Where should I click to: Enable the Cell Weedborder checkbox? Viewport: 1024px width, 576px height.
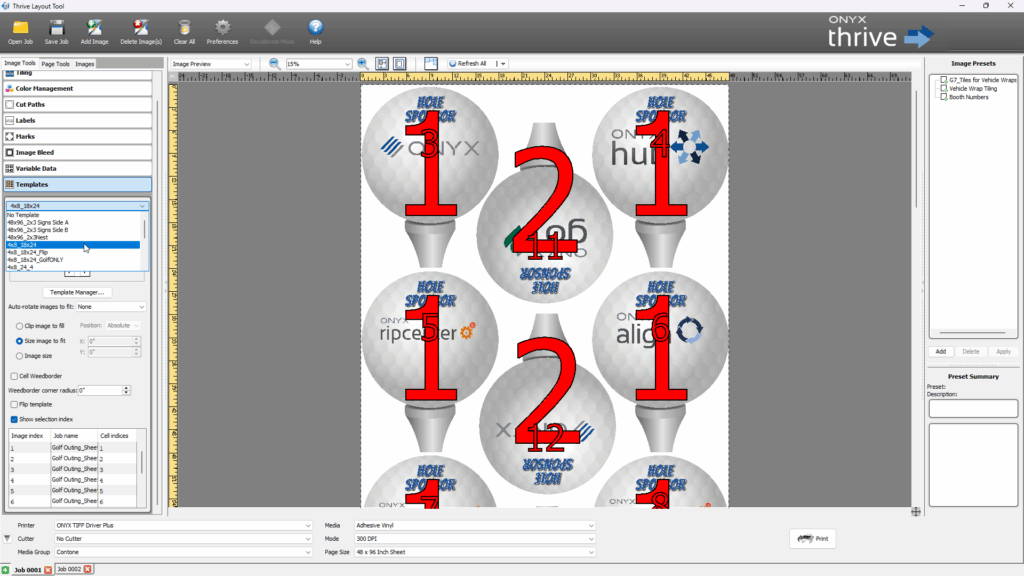13,376
